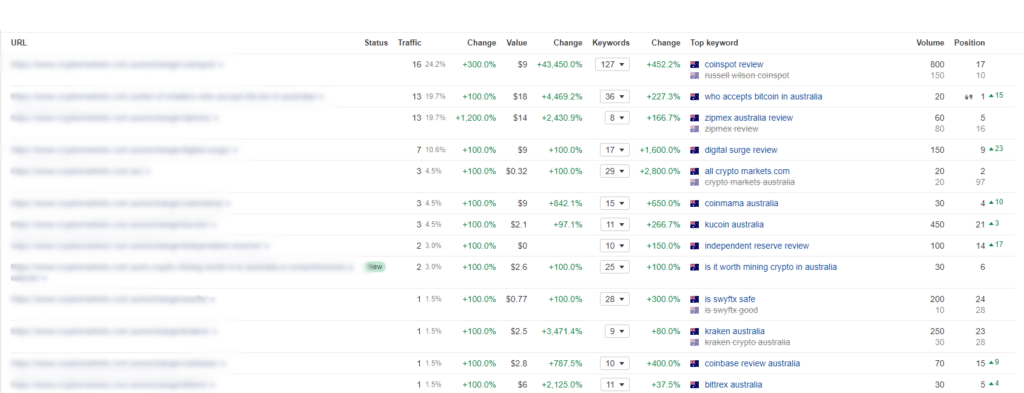1024x393 pixels.
Task: Open the coinbase review australia link
Action: 752,364
